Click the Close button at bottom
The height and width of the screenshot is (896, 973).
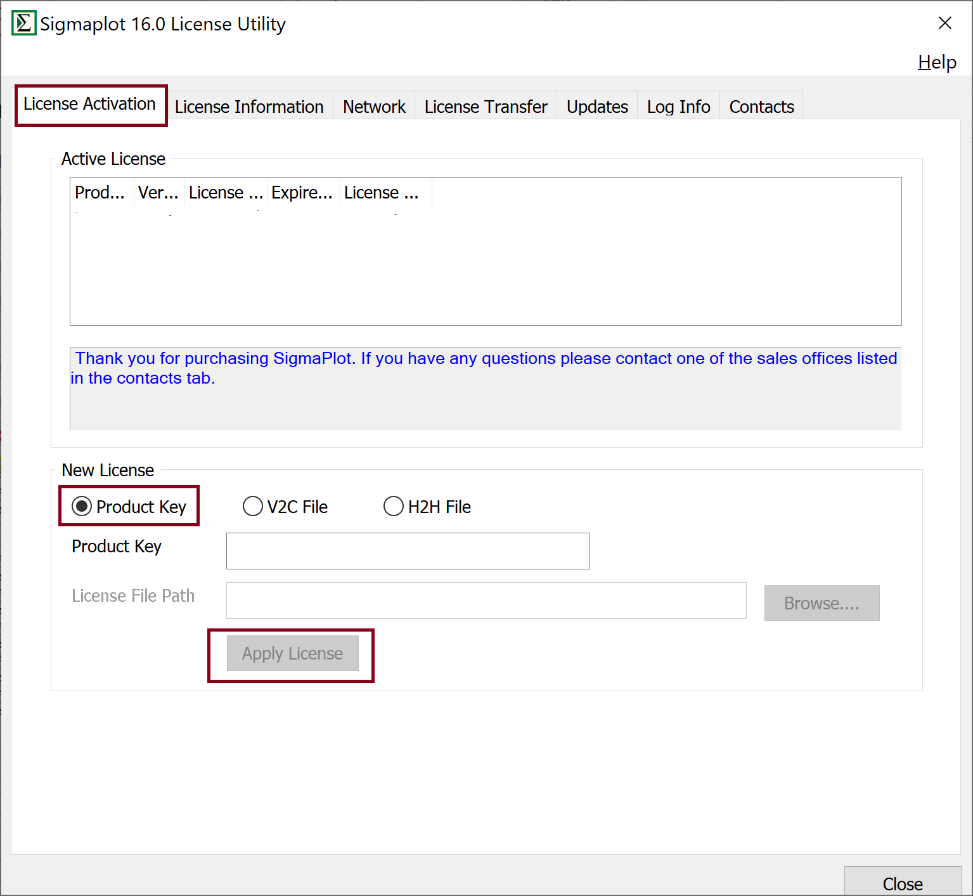[902, 882]
